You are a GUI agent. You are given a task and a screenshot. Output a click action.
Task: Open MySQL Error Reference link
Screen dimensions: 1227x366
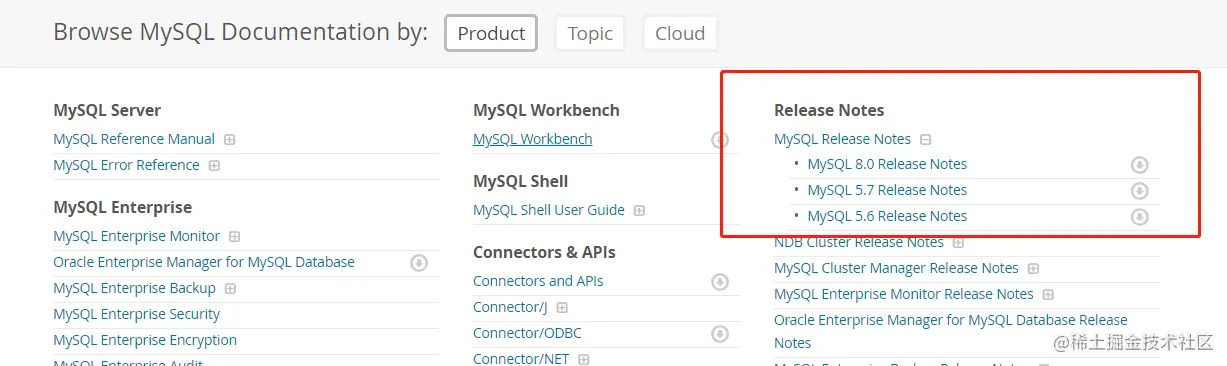[x=126, y=165]
